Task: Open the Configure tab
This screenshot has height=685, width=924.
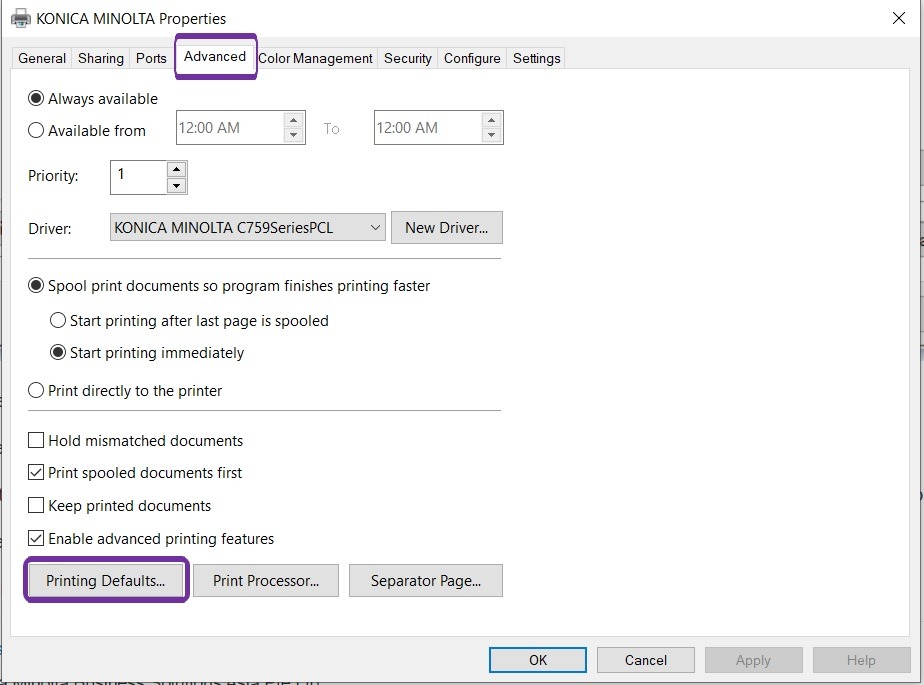Action: click(471, 58)
